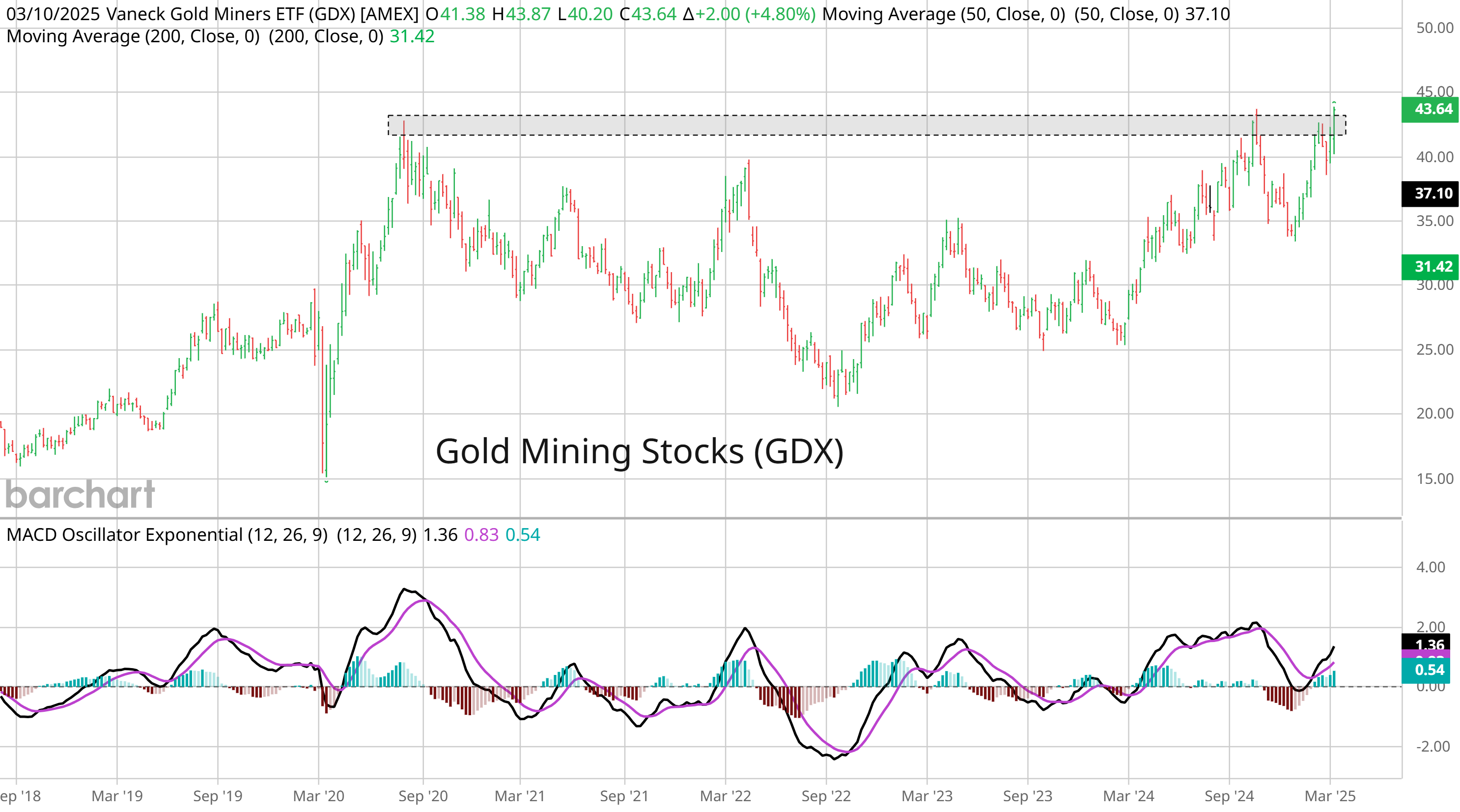The width and height of the screenshot is (1460, 812).
Task: Click the 15.00 price axis label
Action: 1434,479
